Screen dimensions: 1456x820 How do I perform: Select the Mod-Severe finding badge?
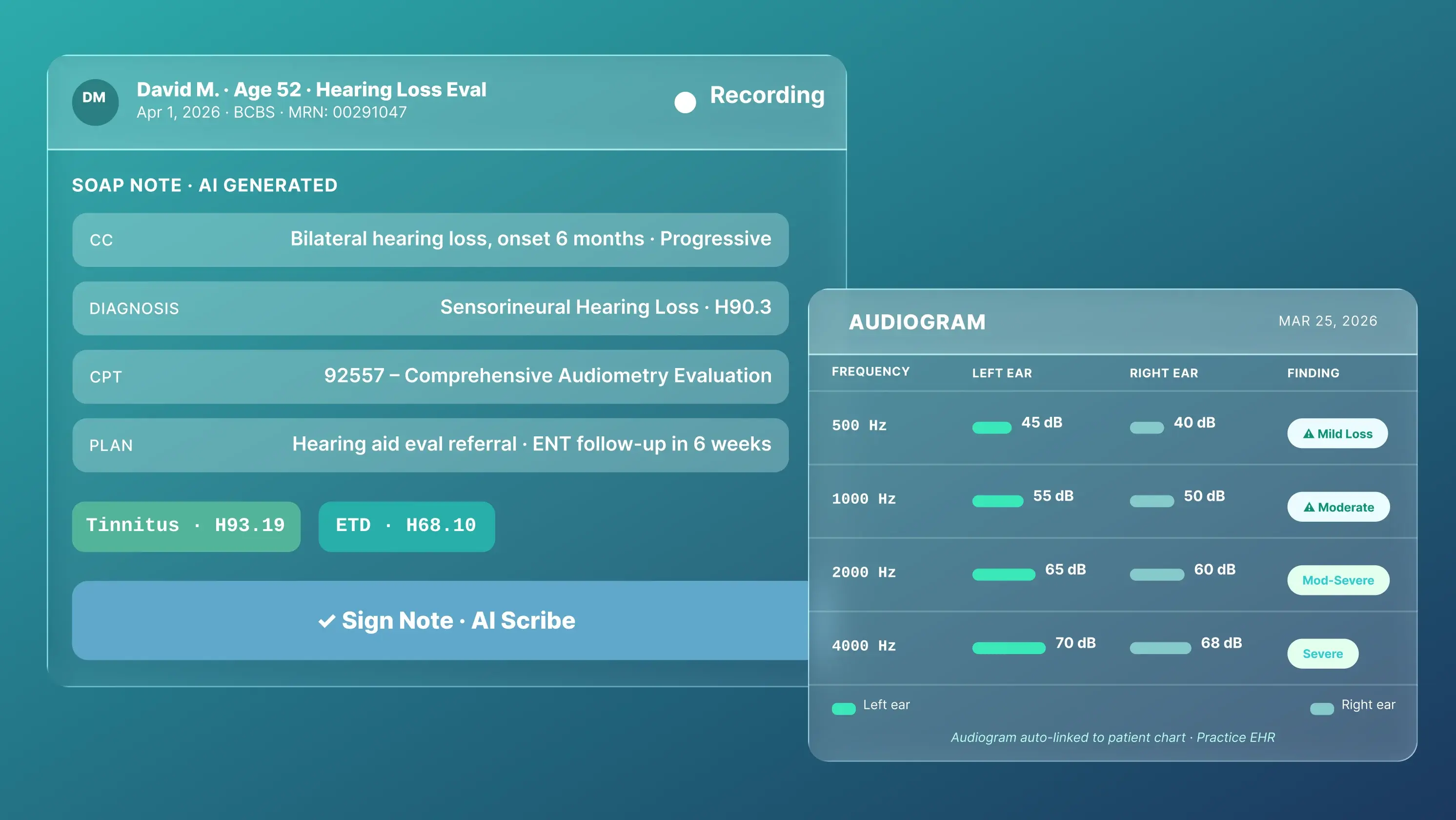pos(1338,580)
